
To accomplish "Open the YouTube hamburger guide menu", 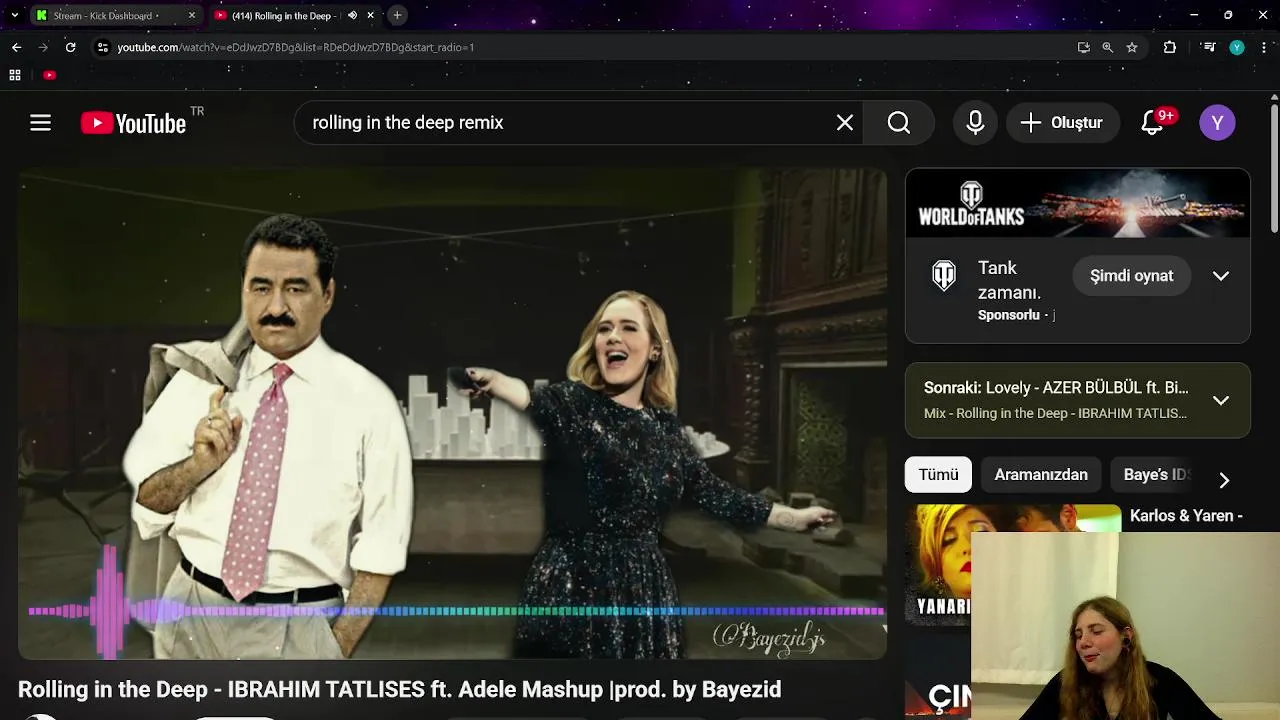I will click(40, 123).
